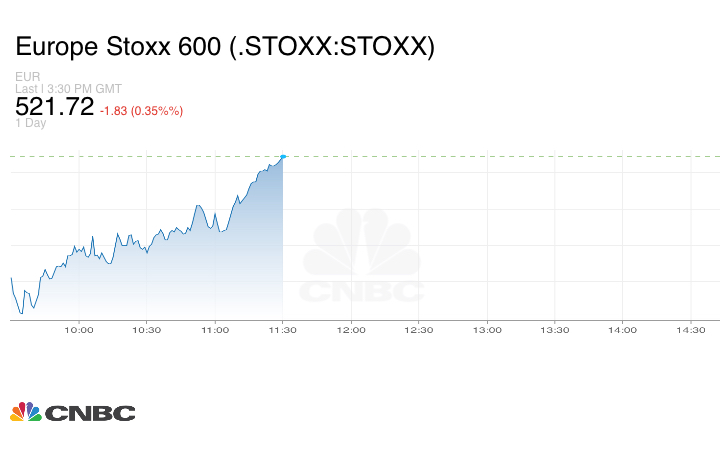Click the CNBC peacock icon at bottom-left

pyautogui.click(x=25, y=411)
